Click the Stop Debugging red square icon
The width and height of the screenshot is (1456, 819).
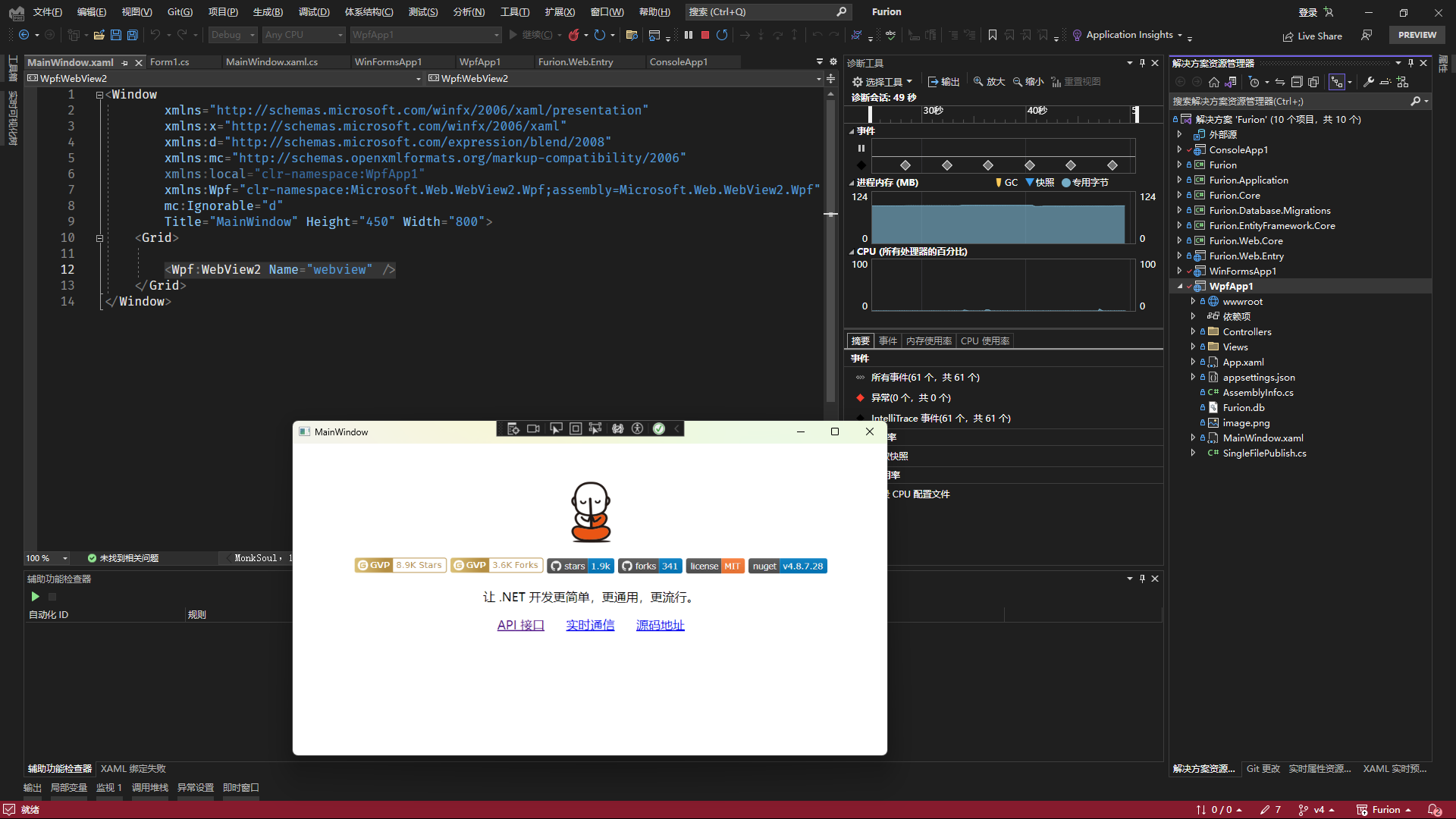[705, 35]
